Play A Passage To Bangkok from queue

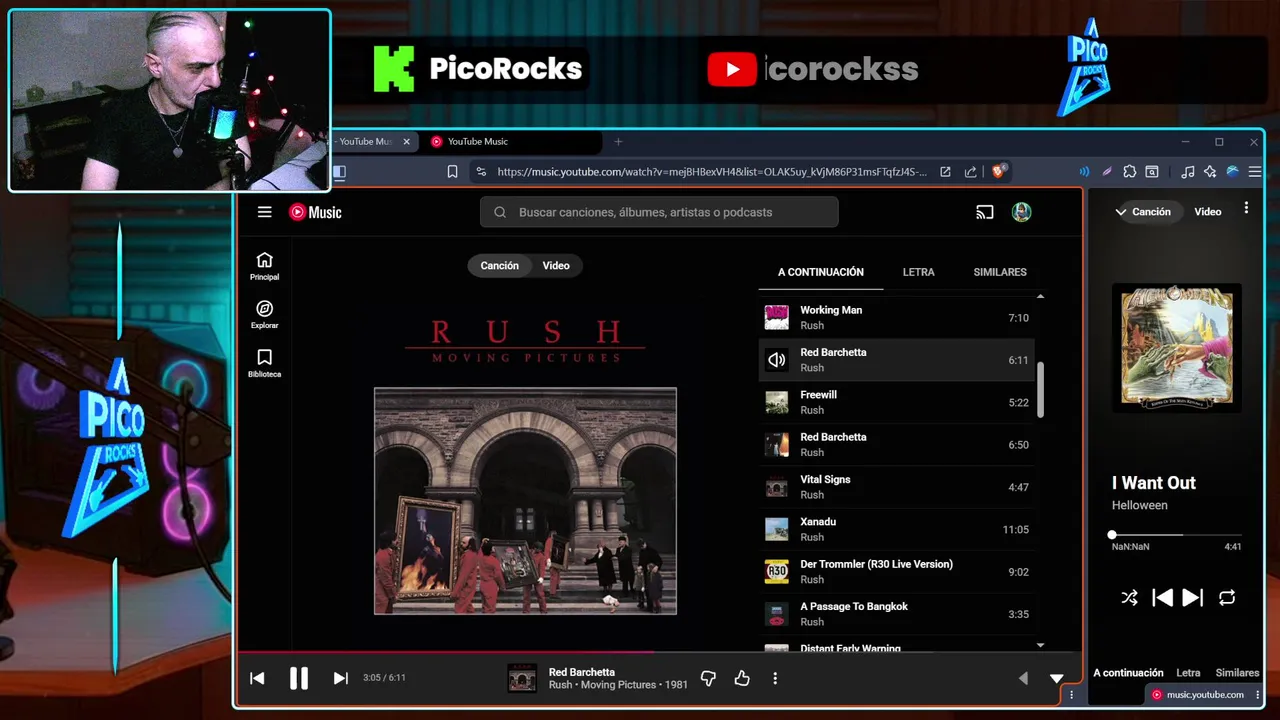click(x=896, y=614)
